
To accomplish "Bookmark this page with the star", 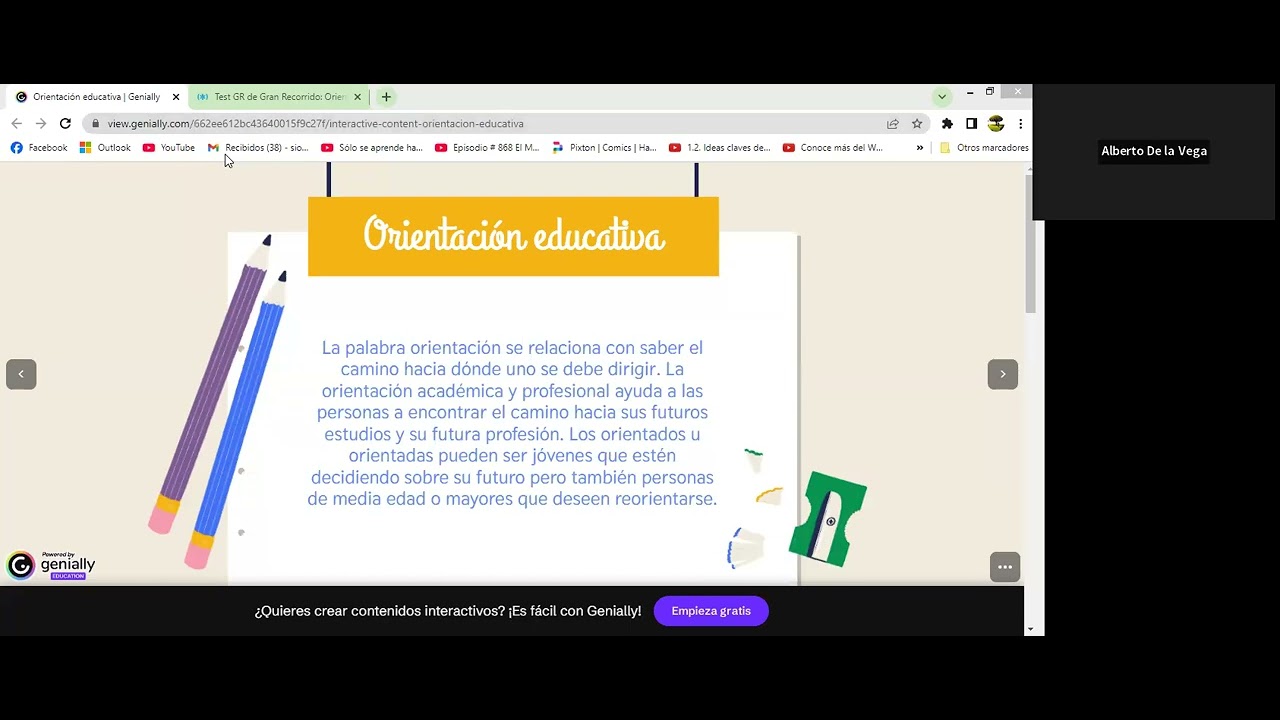I will click(917, 124).
